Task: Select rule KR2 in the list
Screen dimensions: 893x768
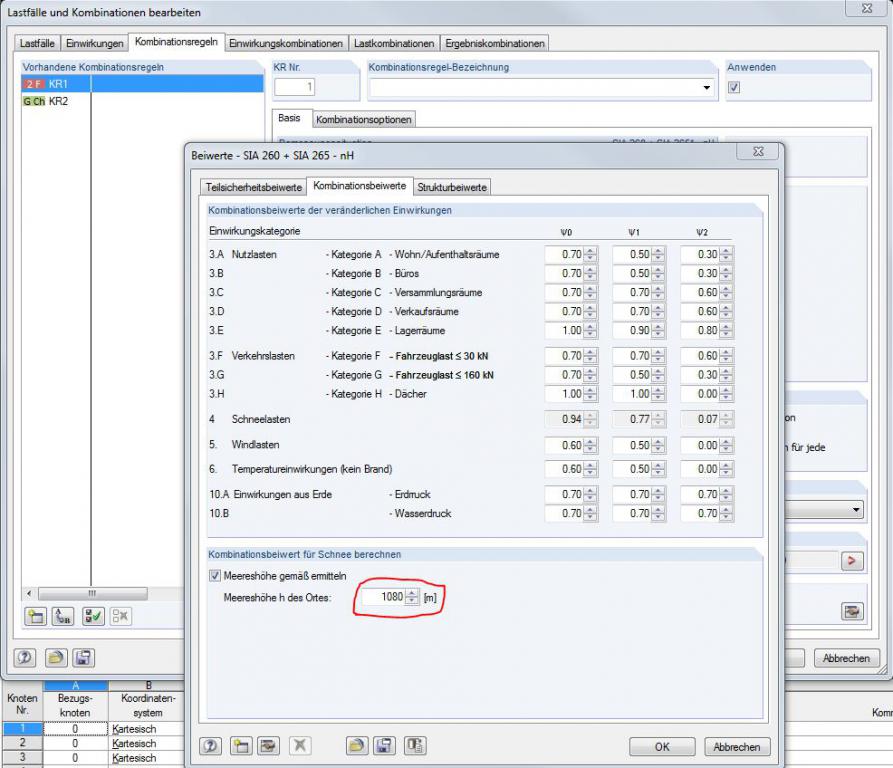Action: (142, 101)
